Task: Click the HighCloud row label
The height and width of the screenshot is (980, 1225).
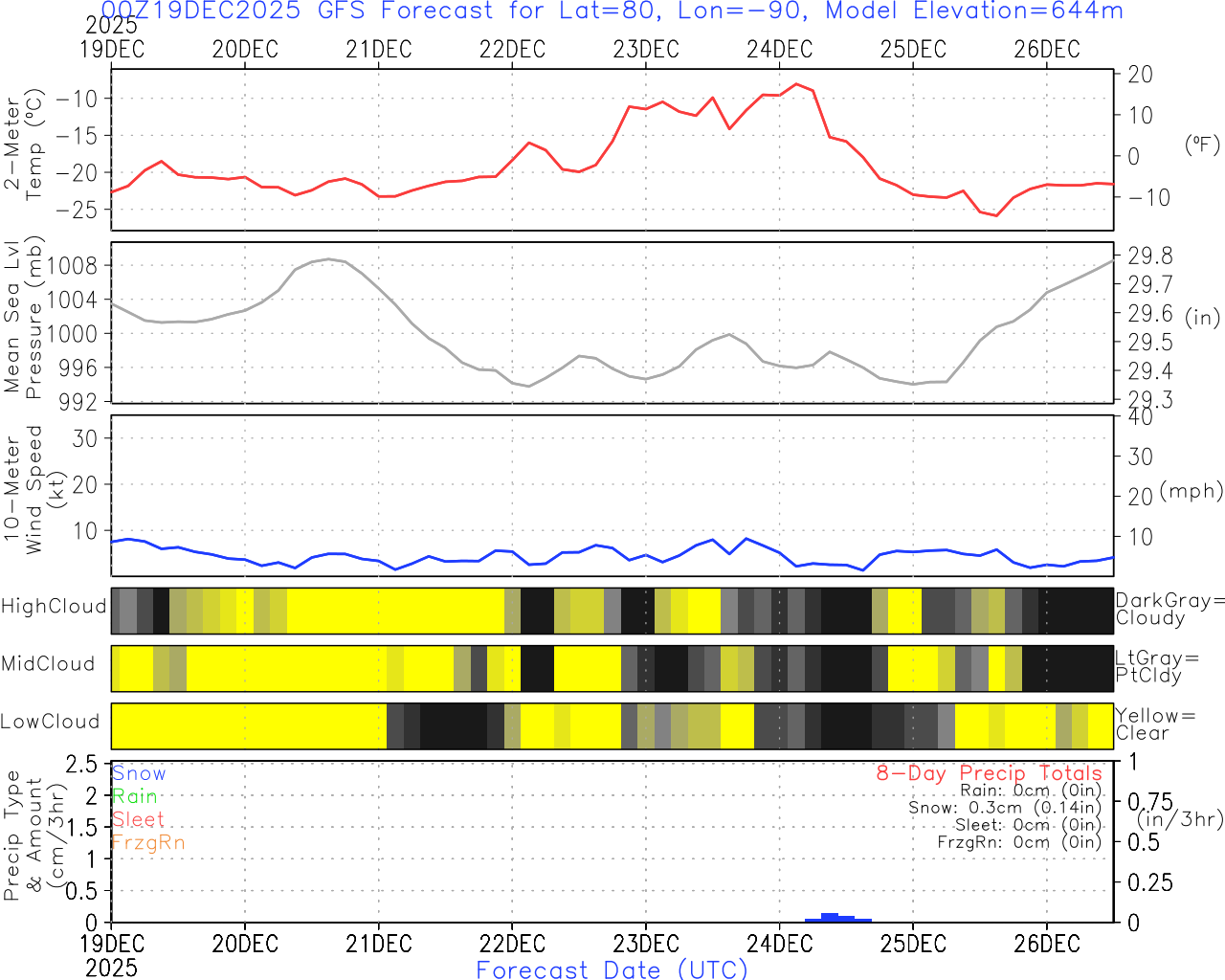Action: pyautogui.click(x=54, y=607)
